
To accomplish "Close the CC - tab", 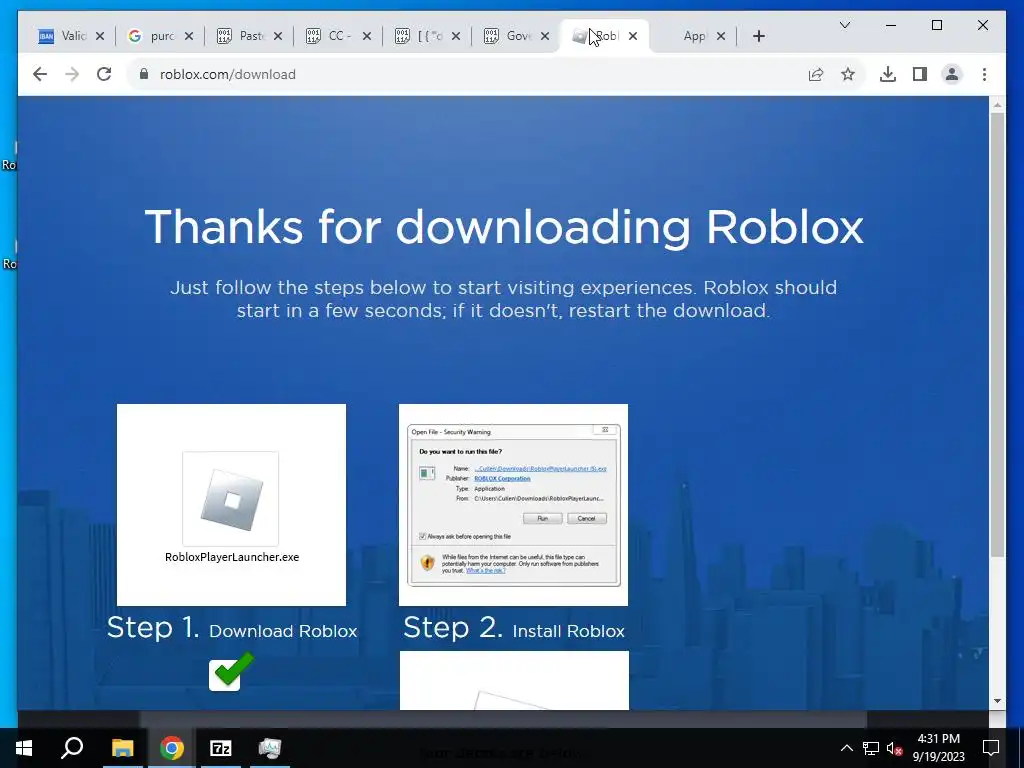I will [366, 36].
